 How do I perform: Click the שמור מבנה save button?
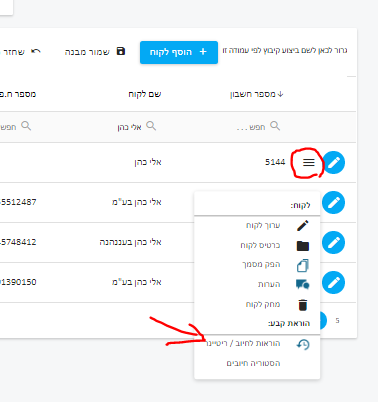95,52
